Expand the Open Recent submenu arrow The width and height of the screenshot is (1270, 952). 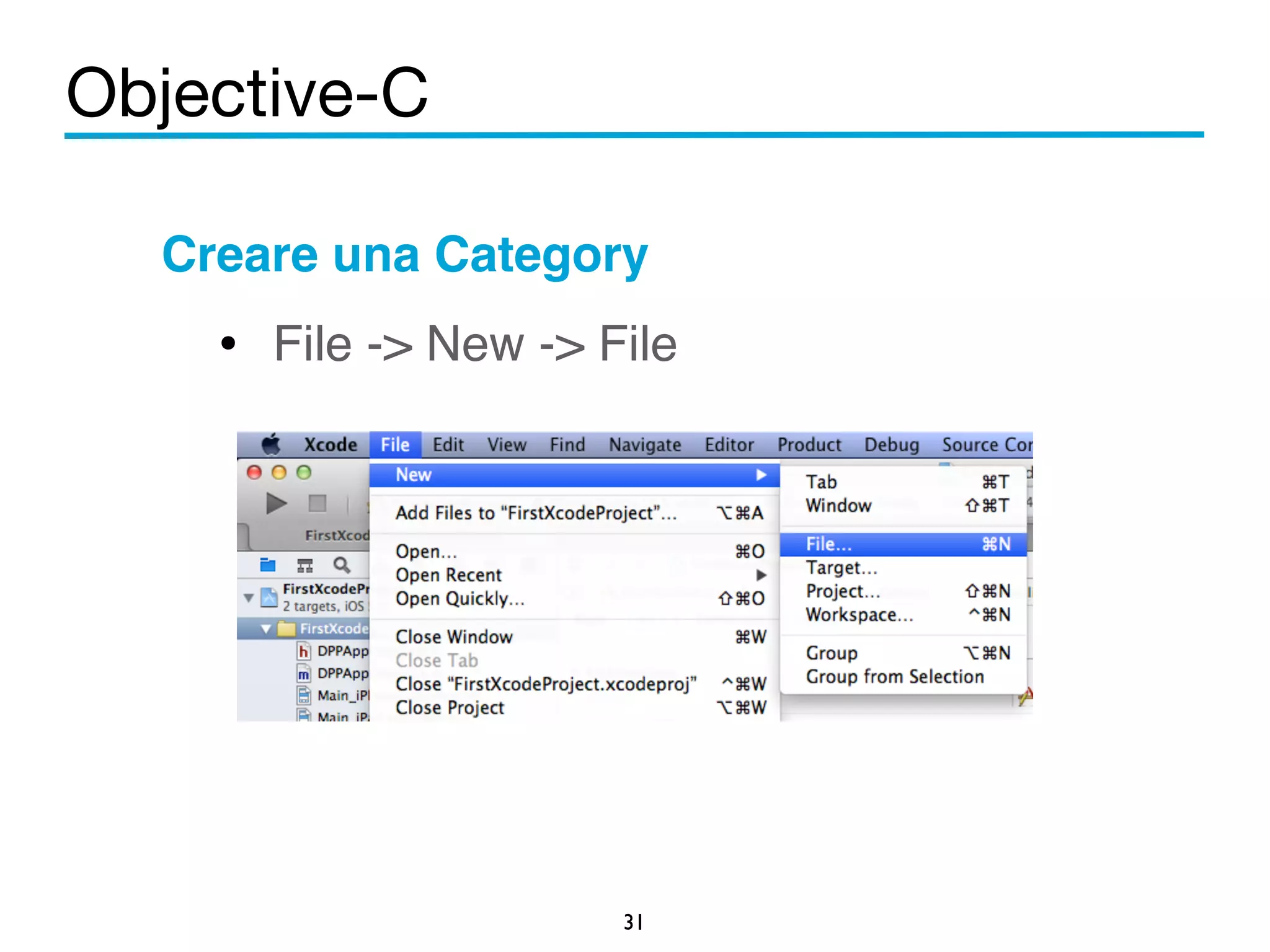pos(762,575)
